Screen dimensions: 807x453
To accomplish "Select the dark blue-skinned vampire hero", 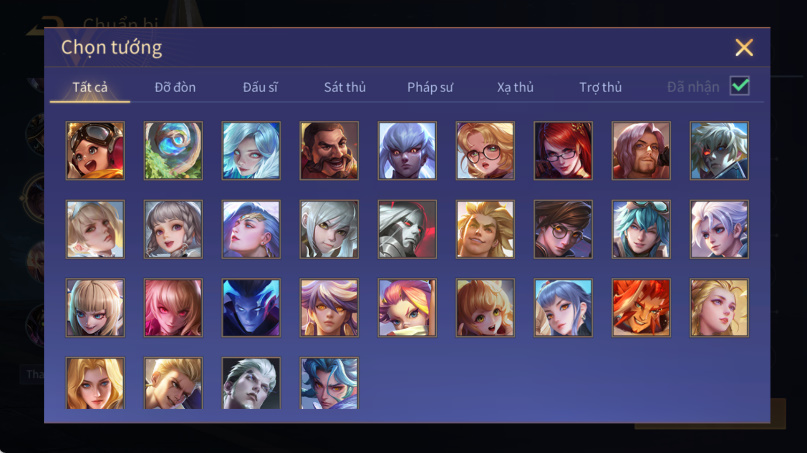I will pos(251,308).
